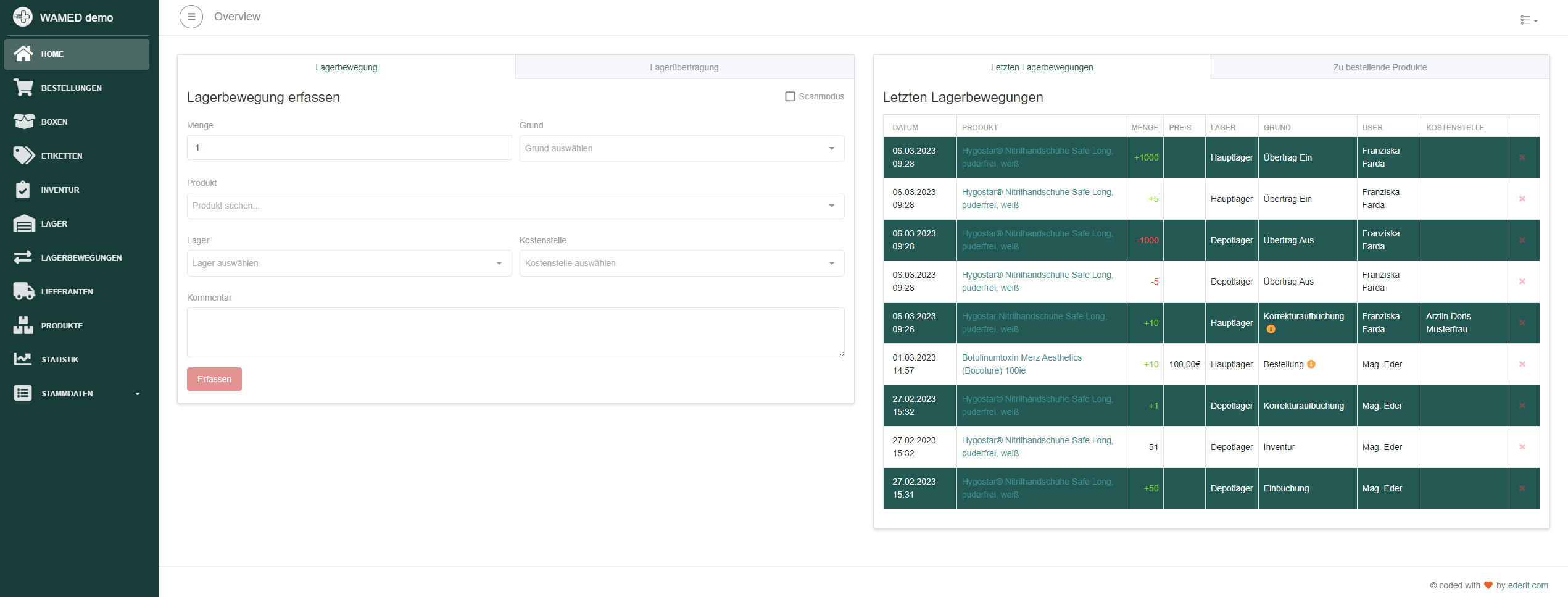Click the Lieferanten truck icon
The width and height of the screenshot is (1568, 597).
point(23,291)
